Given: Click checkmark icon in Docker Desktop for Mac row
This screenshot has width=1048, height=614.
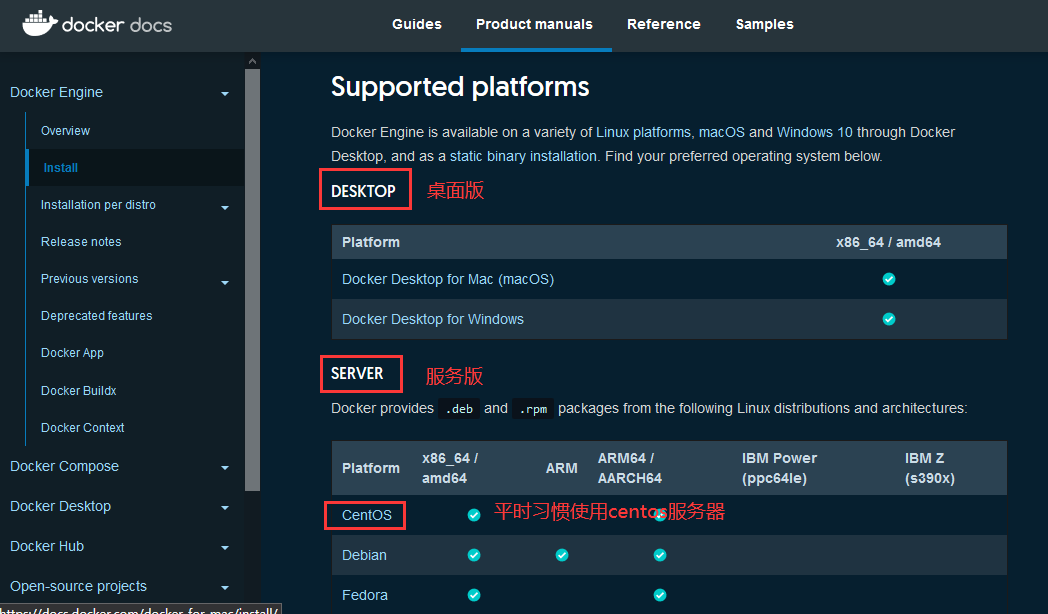Looking at the screenshot, I should [889, 279].
